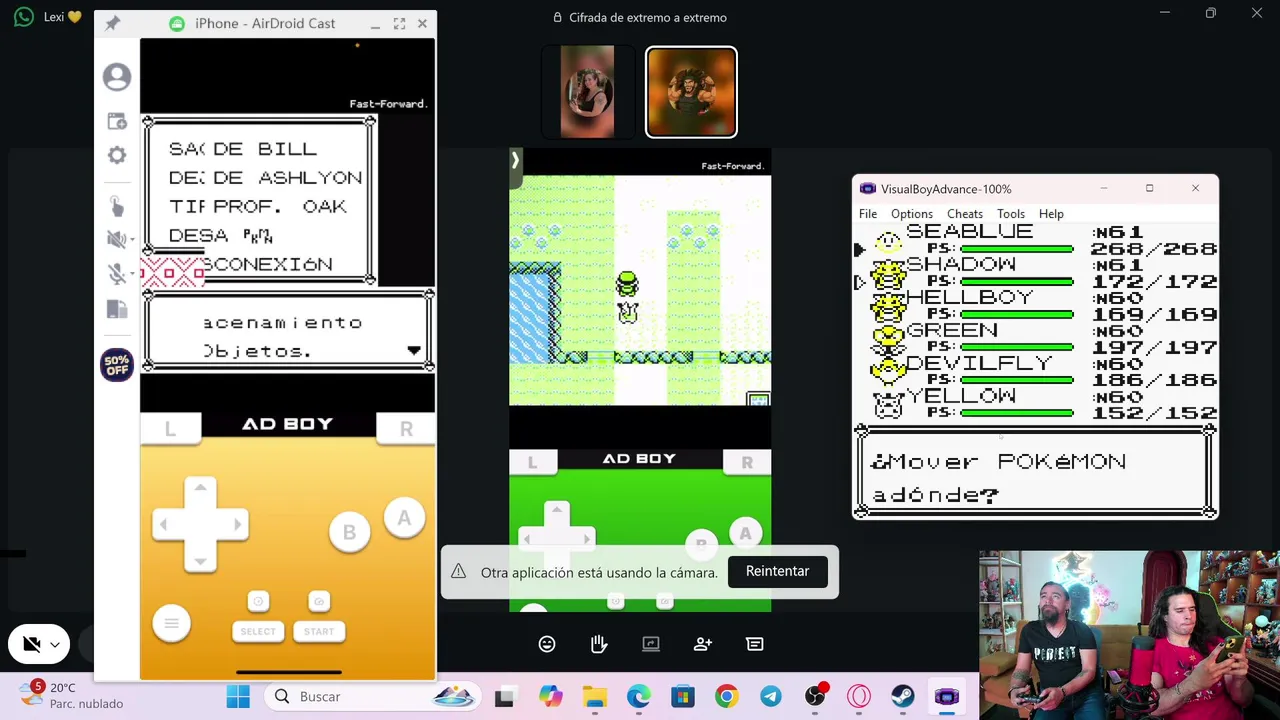Open AirDroid screen rotation device icon
The width and height of the screenshot is (1280, 720).
117,310
